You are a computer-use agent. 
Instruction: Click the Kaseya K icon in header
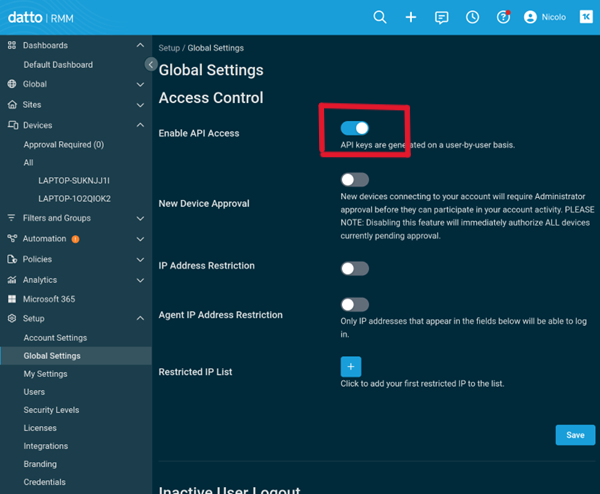[586, 17]
